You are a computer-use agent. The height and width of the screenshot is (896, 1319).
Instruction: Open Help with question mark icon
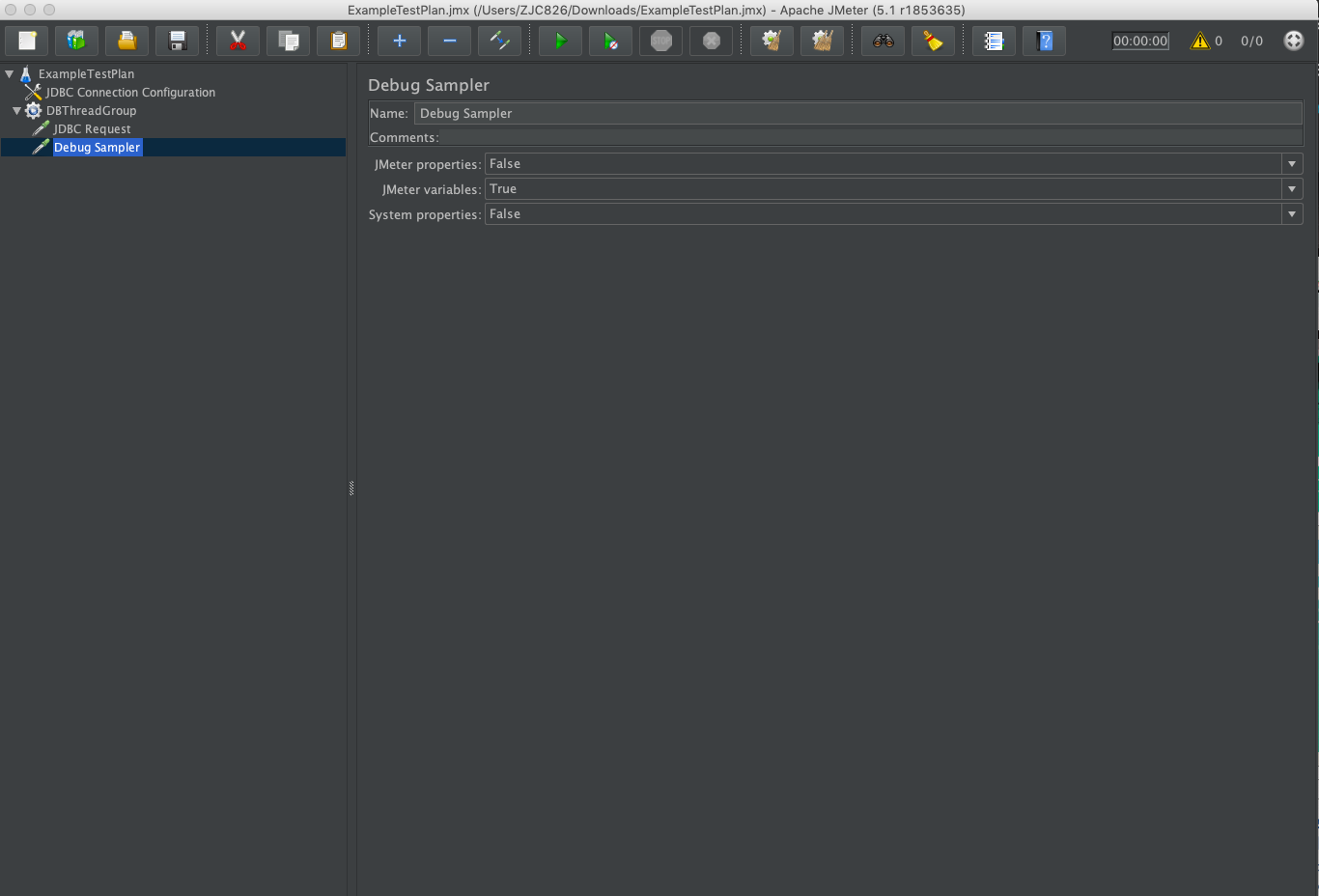1044,41
